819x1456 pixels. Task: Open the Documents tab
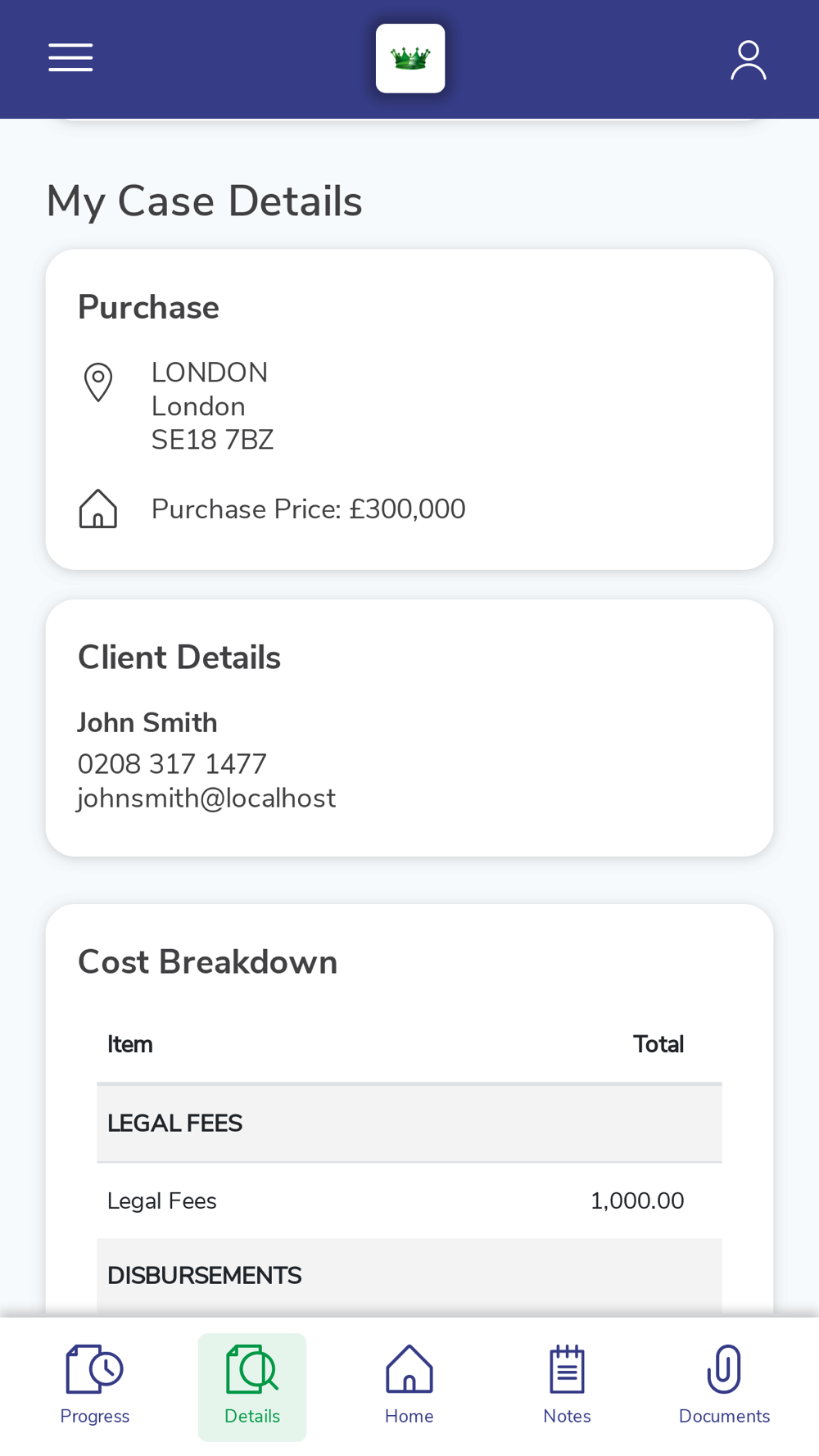click(724, 1386)
